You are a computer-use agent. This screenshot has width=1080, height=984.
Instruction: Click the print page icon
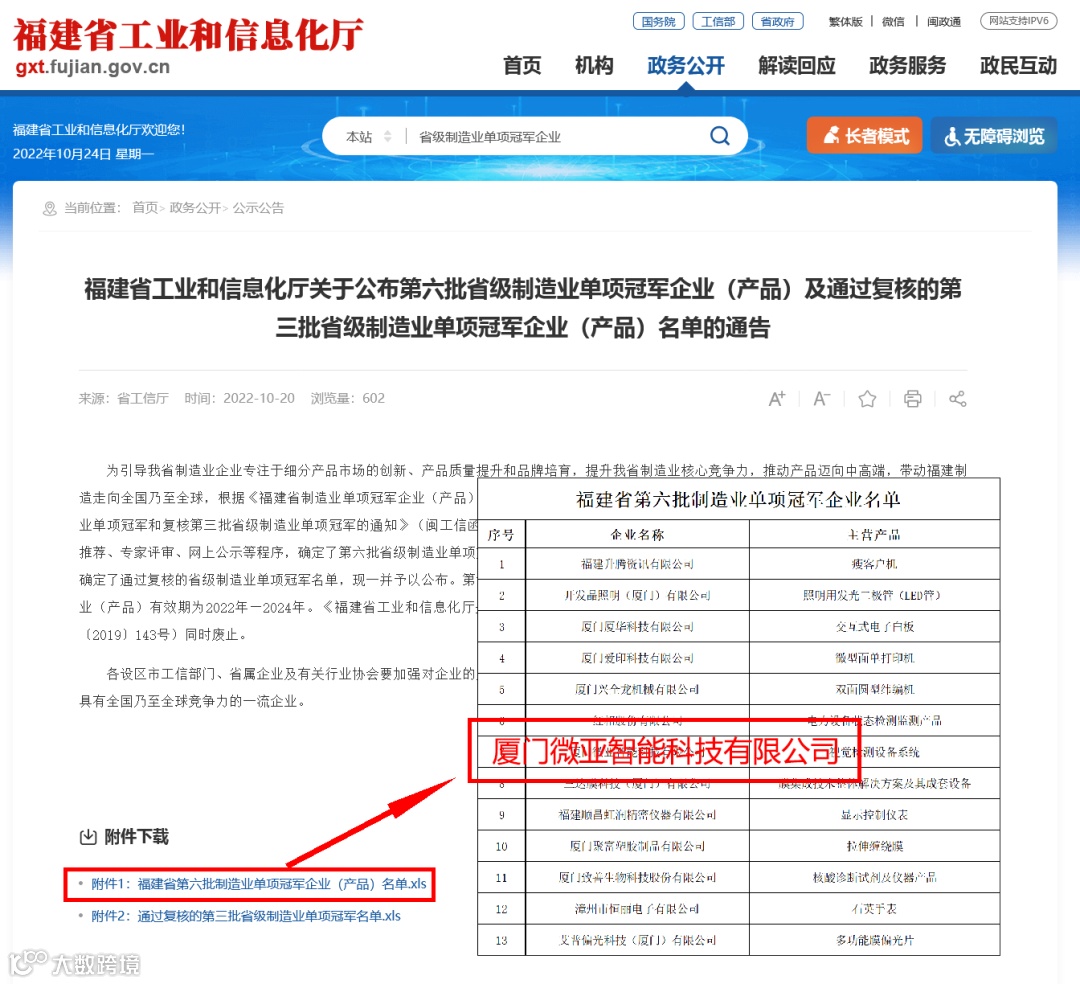tap(913, 399)
